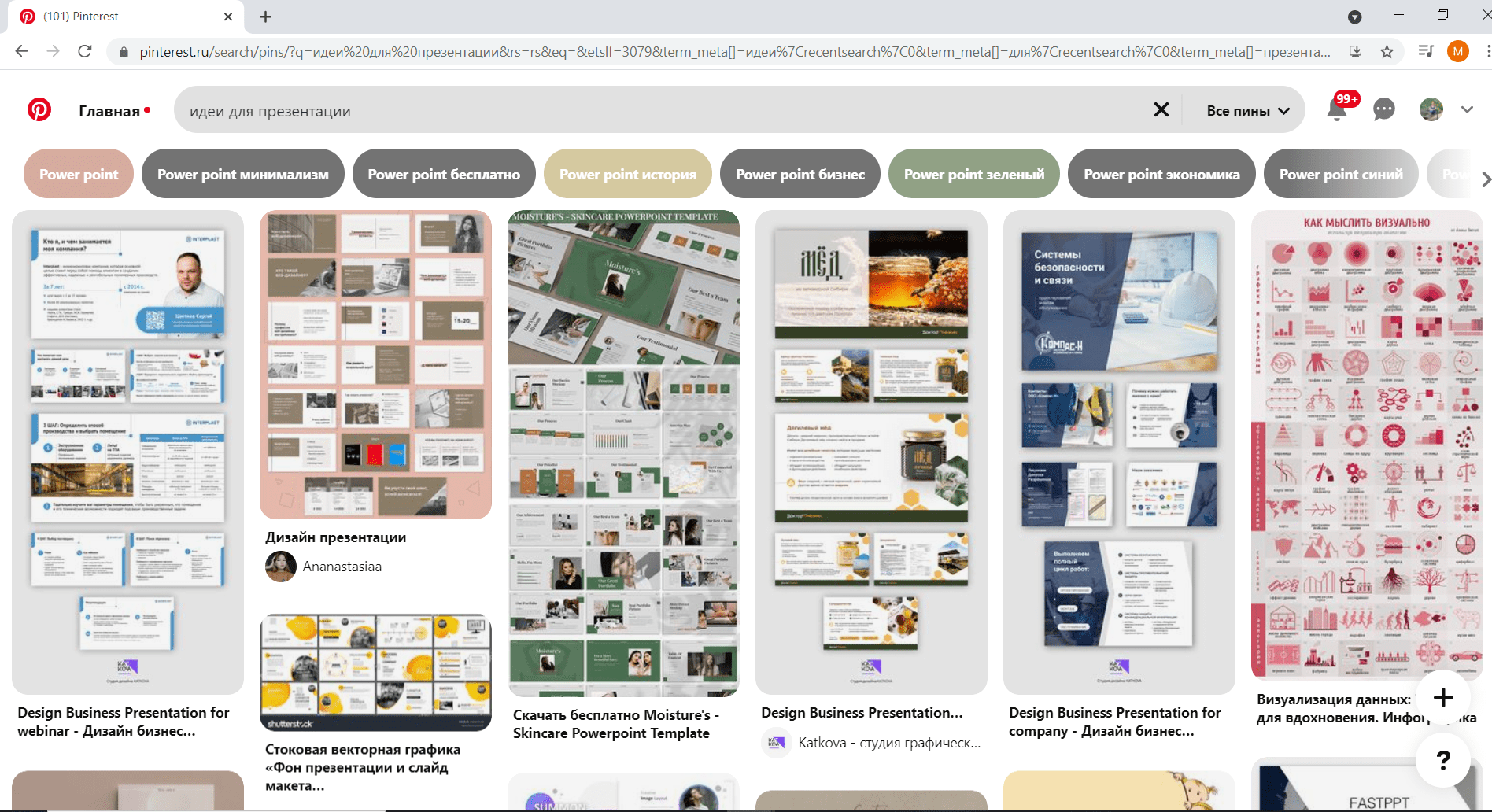Viewport: 1492px width, 812px height.
Task: Open the media controls icon
Action: (1425, 51)
